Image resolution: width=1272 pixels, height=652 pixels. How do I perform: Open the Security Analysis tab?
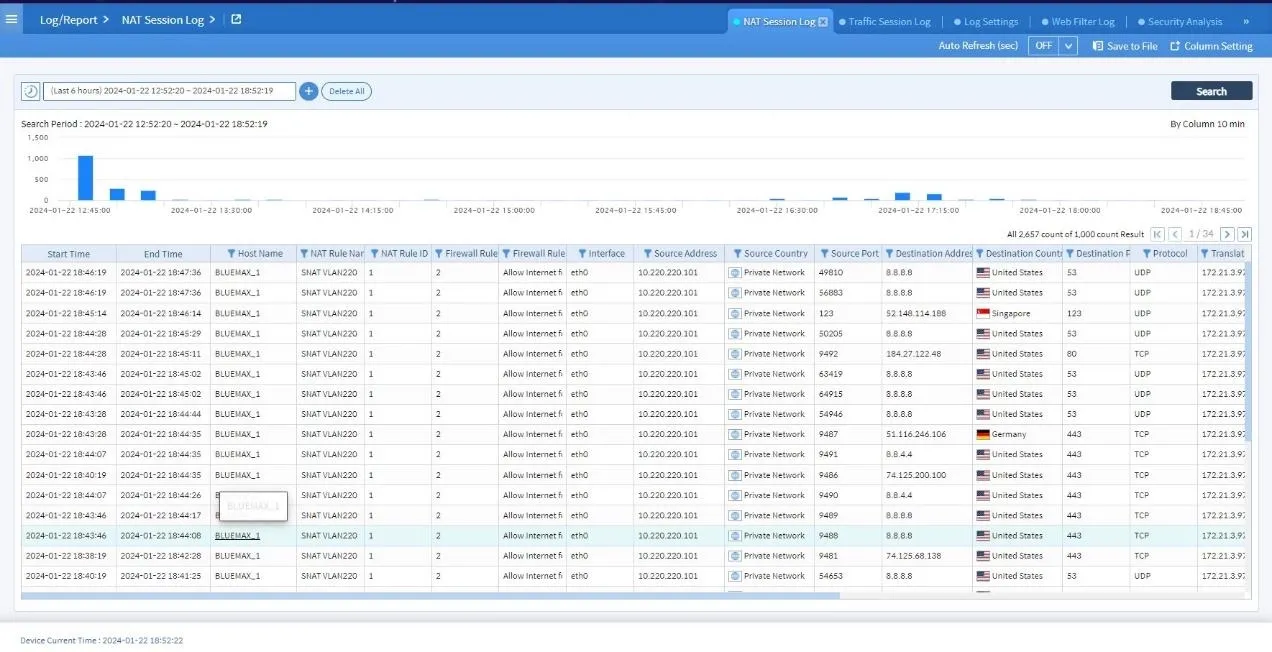(x=1184, y=22)
